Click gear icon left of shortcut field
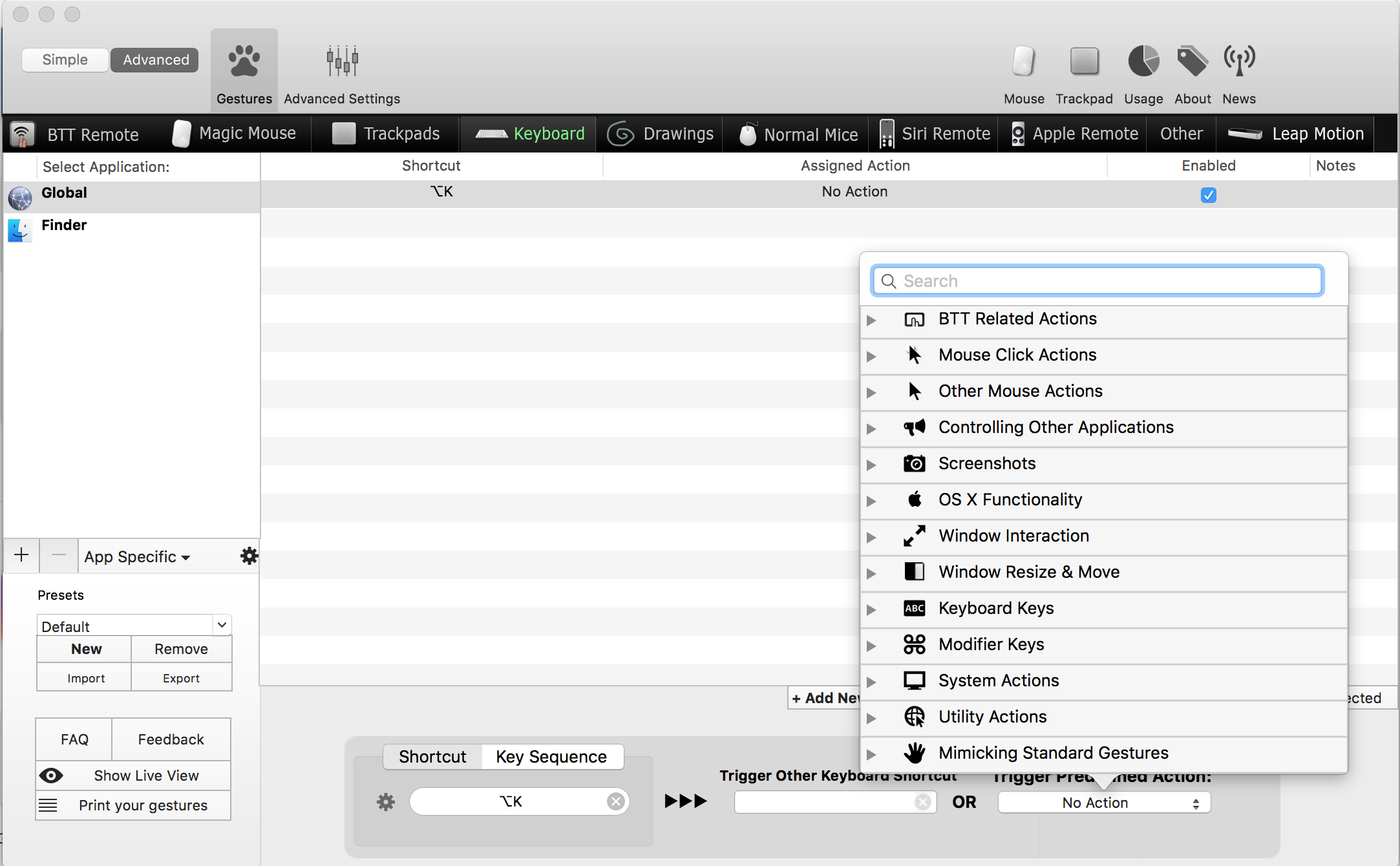The image size is (1400, 866). pos(386,802)
